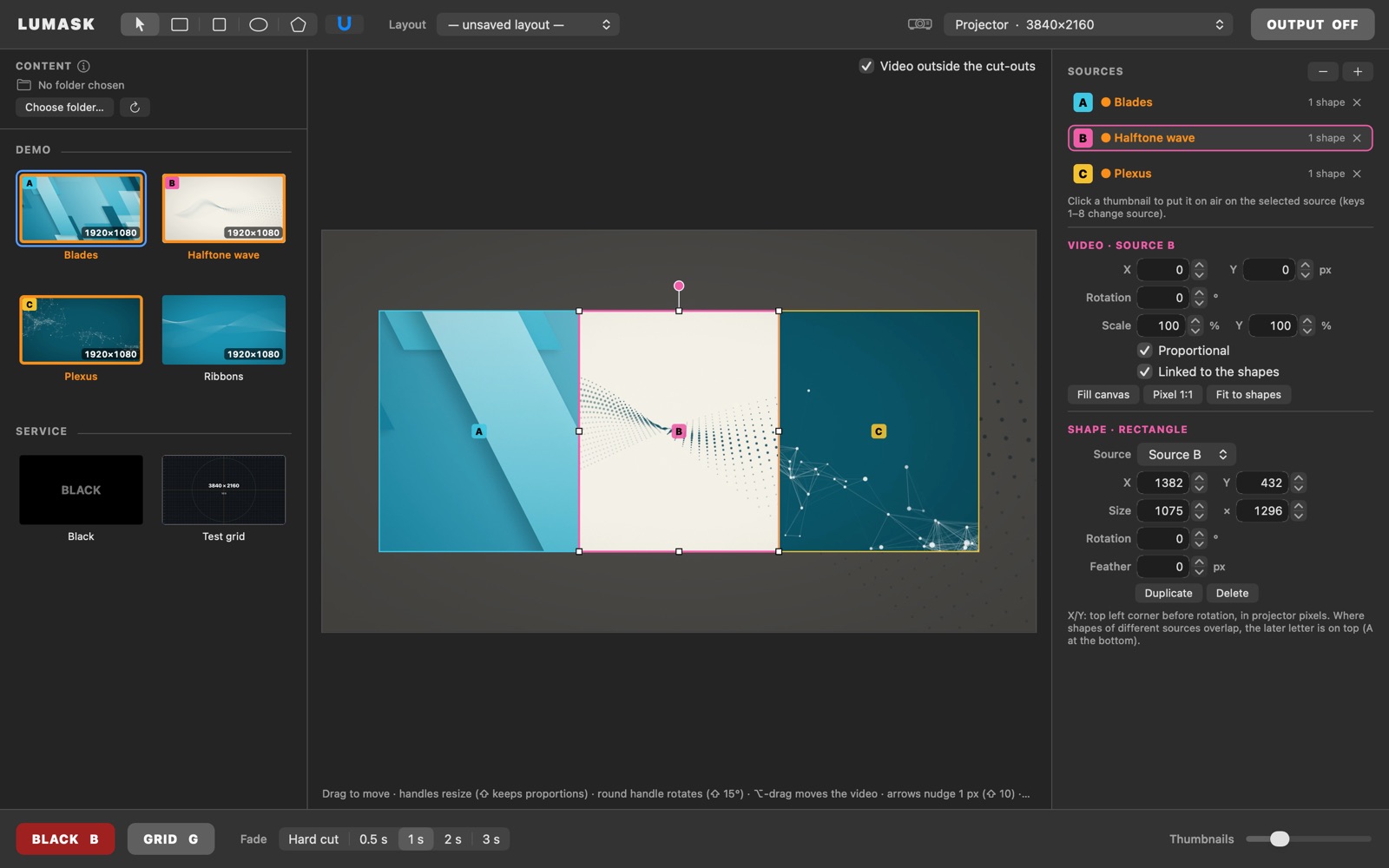Click the Duplicate shape button
1389x868 pixels.
point(1168,594)
